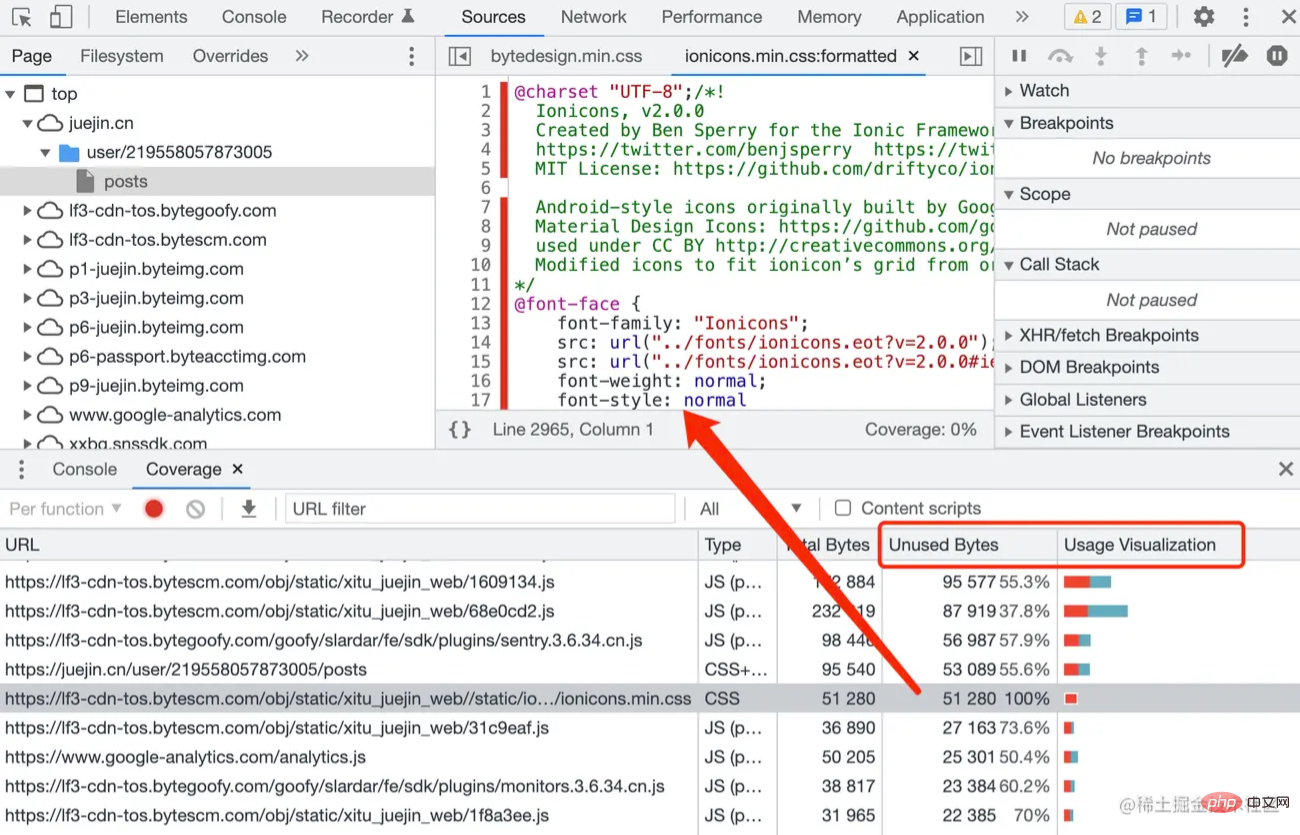Click the URL filter input field
The width and height of the screenshot is (1300, 835).
pyautogui.click(x=480, y=509)
